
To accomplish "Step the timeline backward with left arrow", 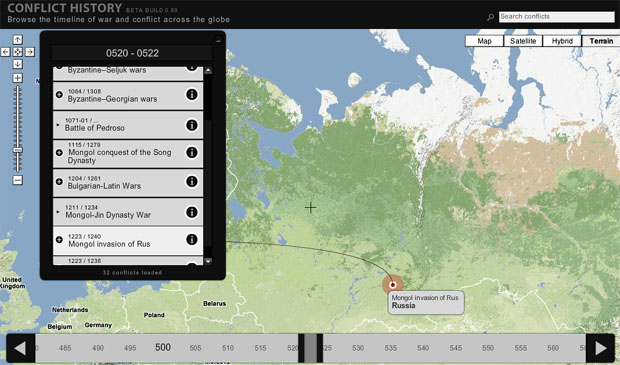I will click(21, 348).
